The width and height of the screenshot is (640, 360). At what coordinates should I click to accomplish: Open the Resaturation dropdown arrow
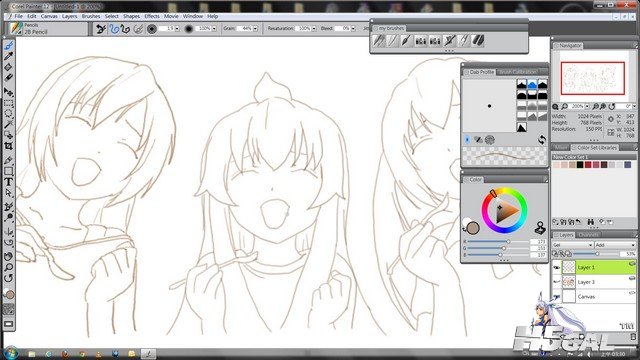314,29
